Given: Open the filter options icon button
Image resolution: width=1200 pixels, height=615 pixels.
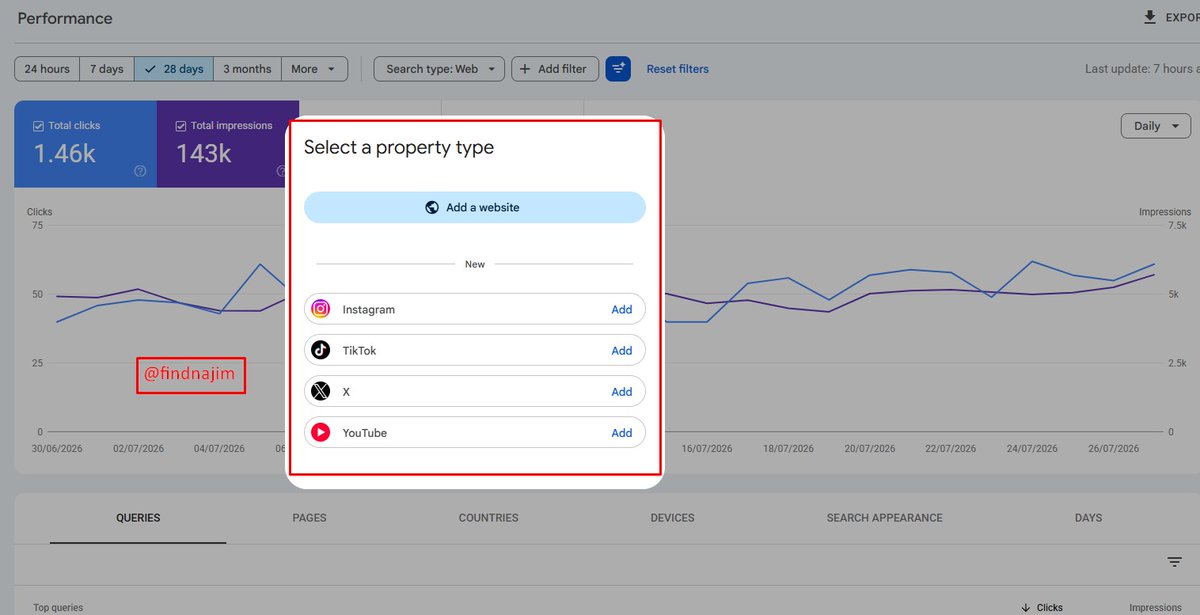Looking at the screenshot, I should point(618,69).
